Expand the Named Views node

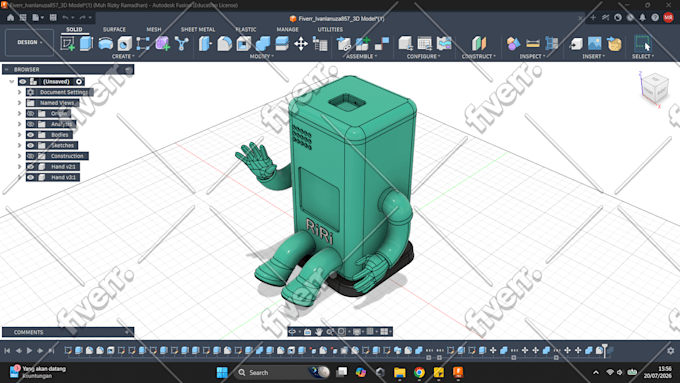coord(20,103)
